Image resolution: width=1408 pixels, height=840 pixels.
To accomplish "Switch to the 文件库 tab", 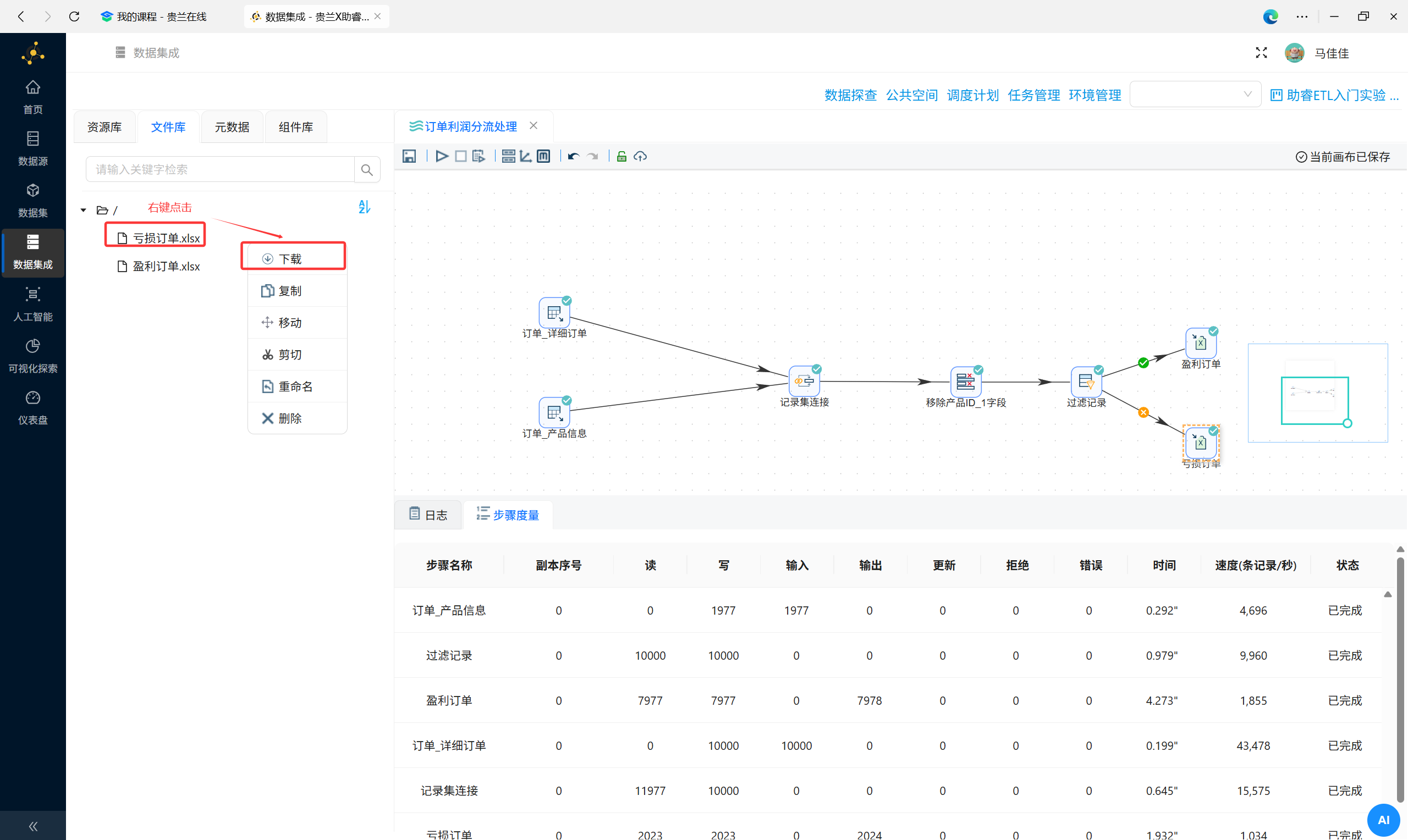I will (168, 127).
